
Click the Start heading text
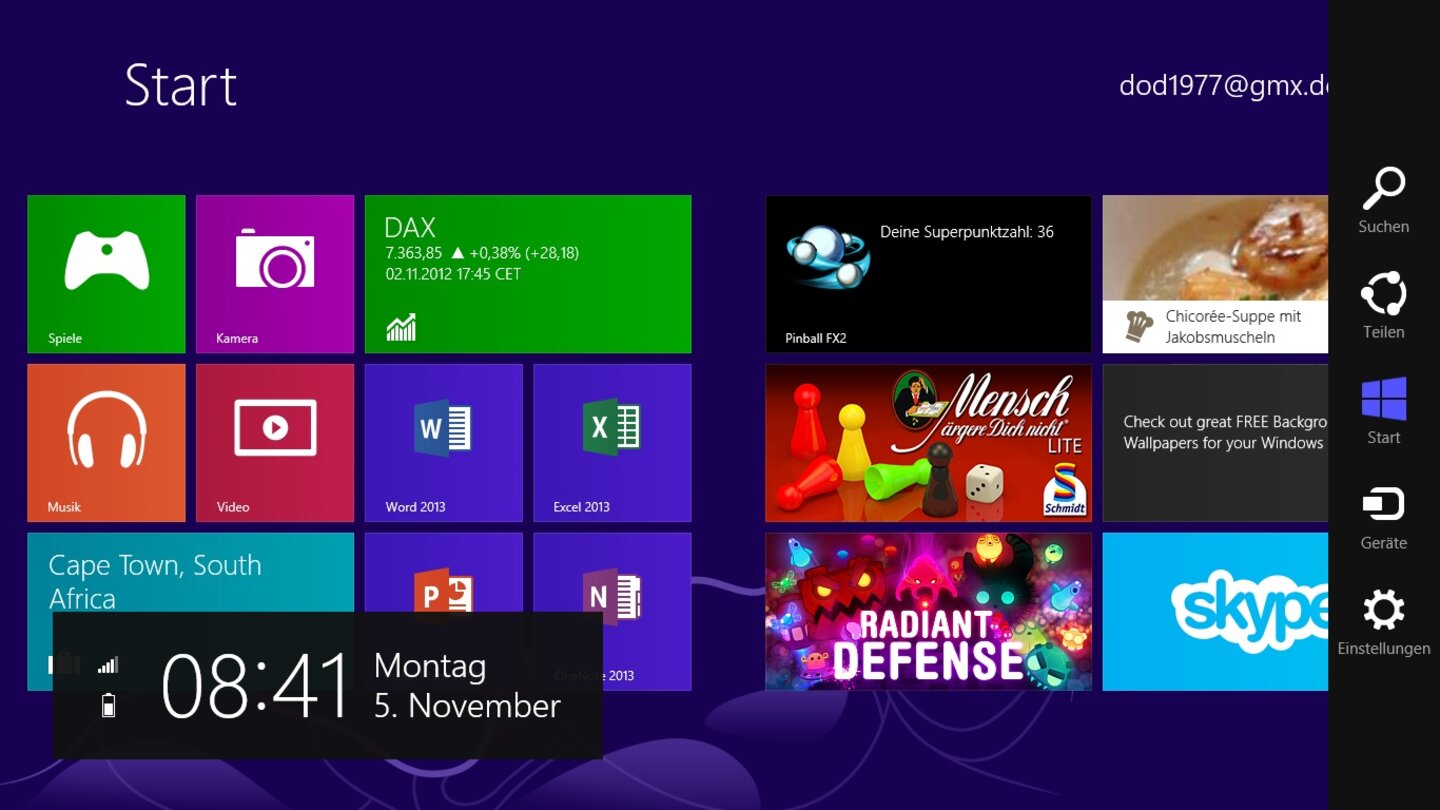pos(181,85)
